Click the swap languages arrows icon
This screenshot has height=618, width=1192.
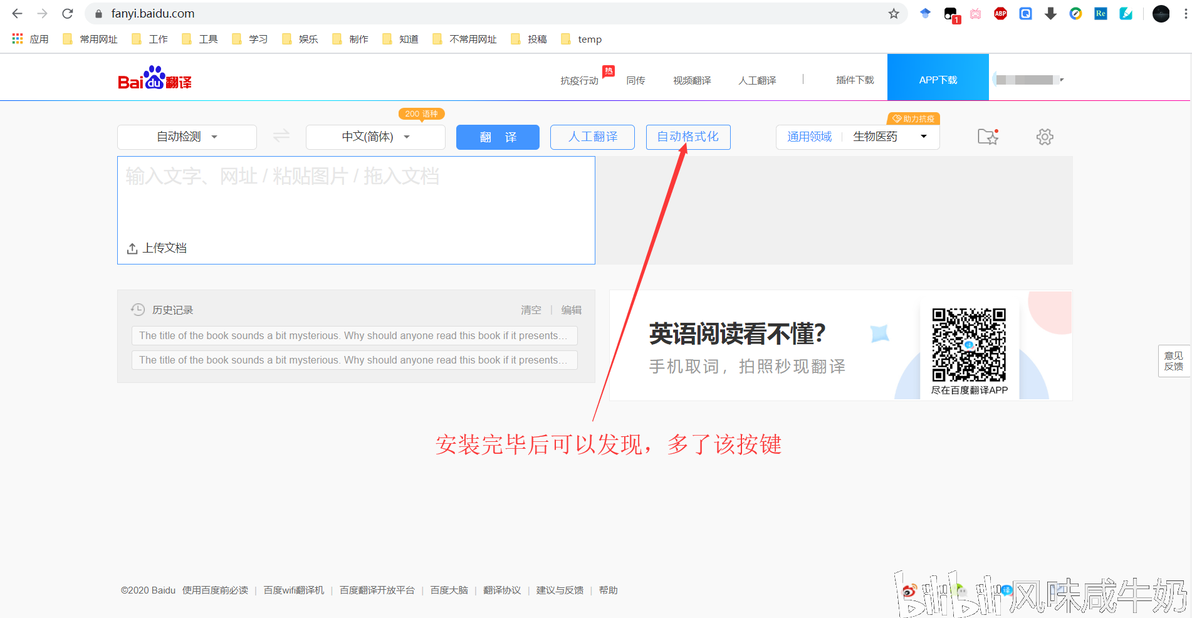(281, 136)
